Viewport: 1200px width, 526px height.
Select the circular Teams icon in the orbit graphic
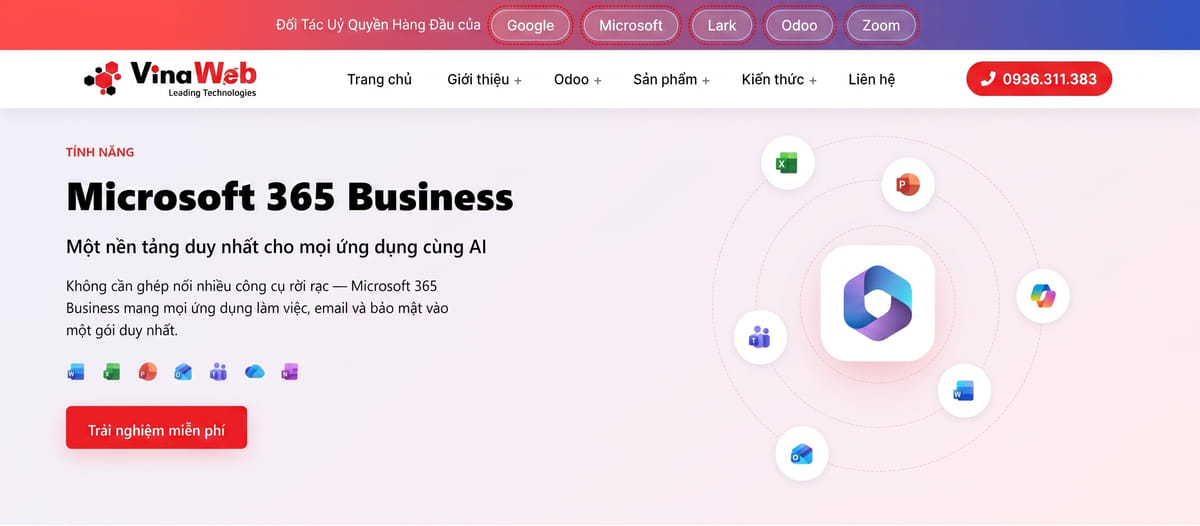point(760,337)
